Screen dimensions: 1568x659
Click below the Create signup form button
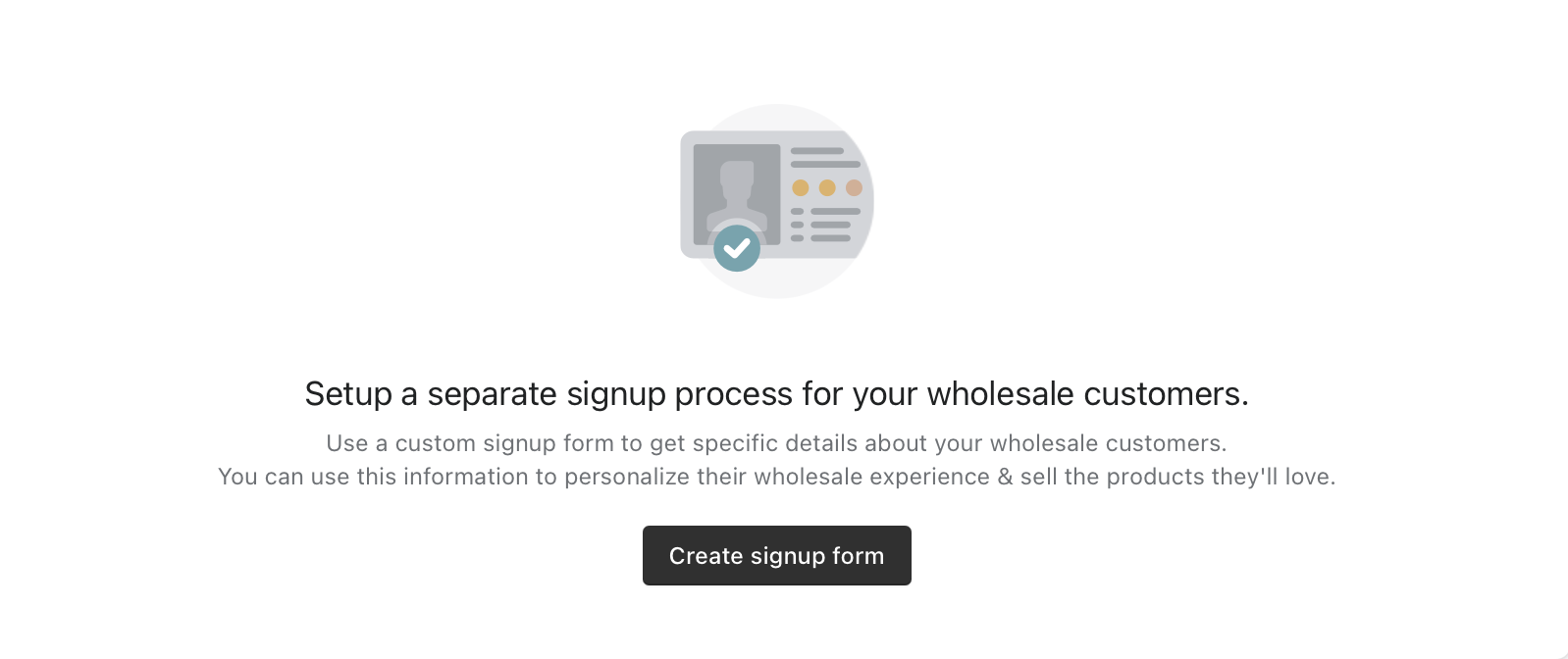click(777, 623)
